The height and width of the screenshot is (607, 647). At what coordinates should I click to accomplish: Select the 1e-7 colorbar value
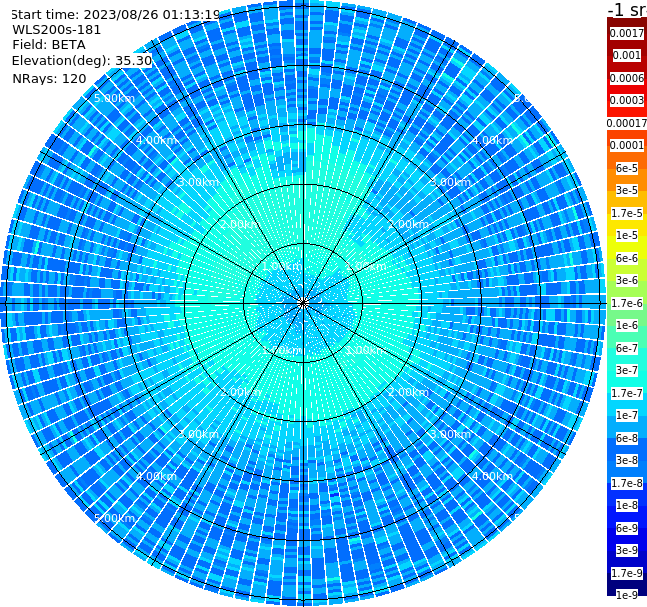[x=627, y=415]
